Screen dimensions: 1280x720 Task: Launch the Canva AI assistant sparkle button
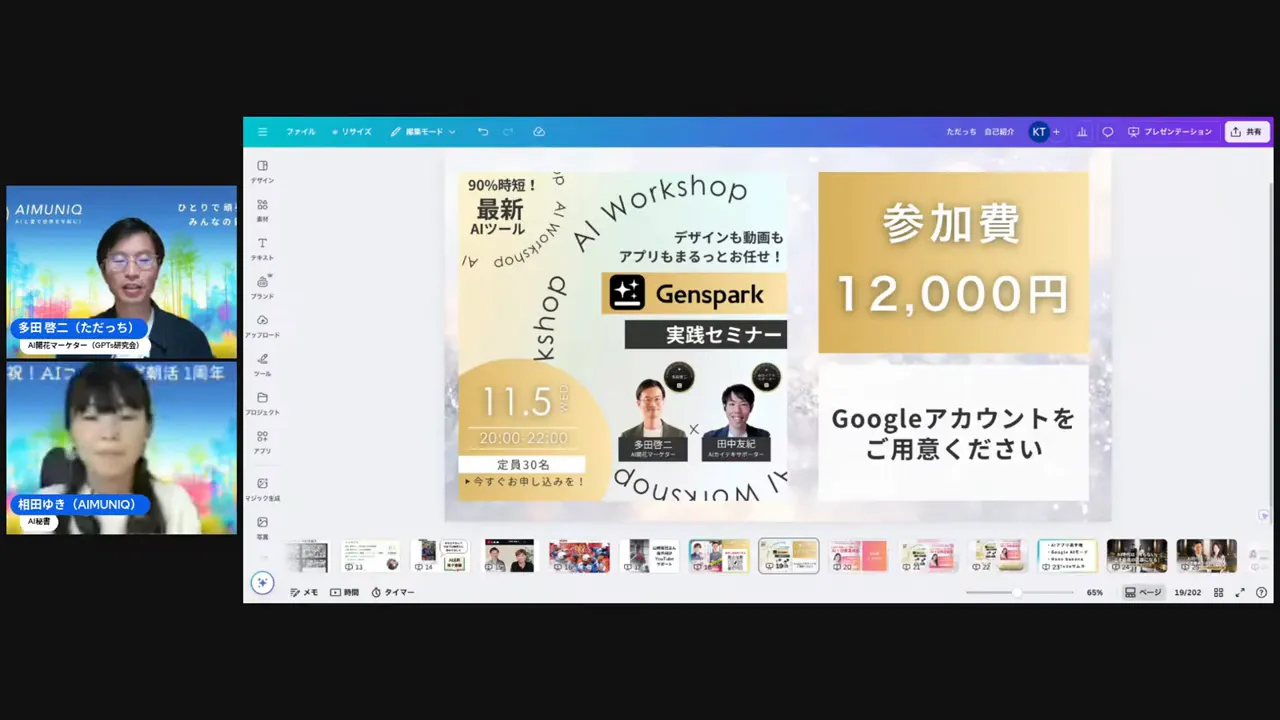tap(262, 583)
